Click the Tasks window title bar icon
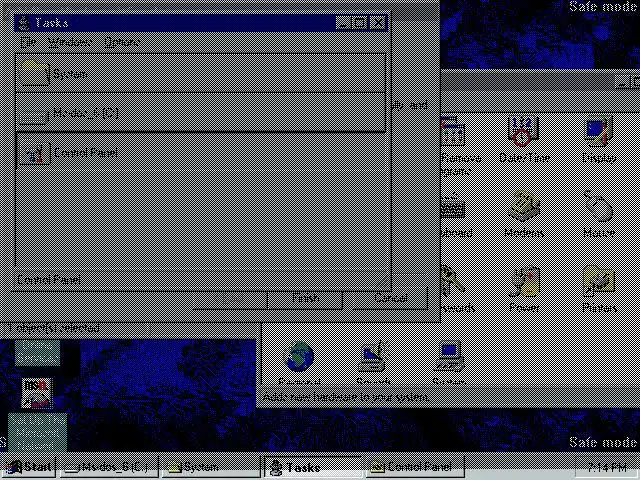 24,23
